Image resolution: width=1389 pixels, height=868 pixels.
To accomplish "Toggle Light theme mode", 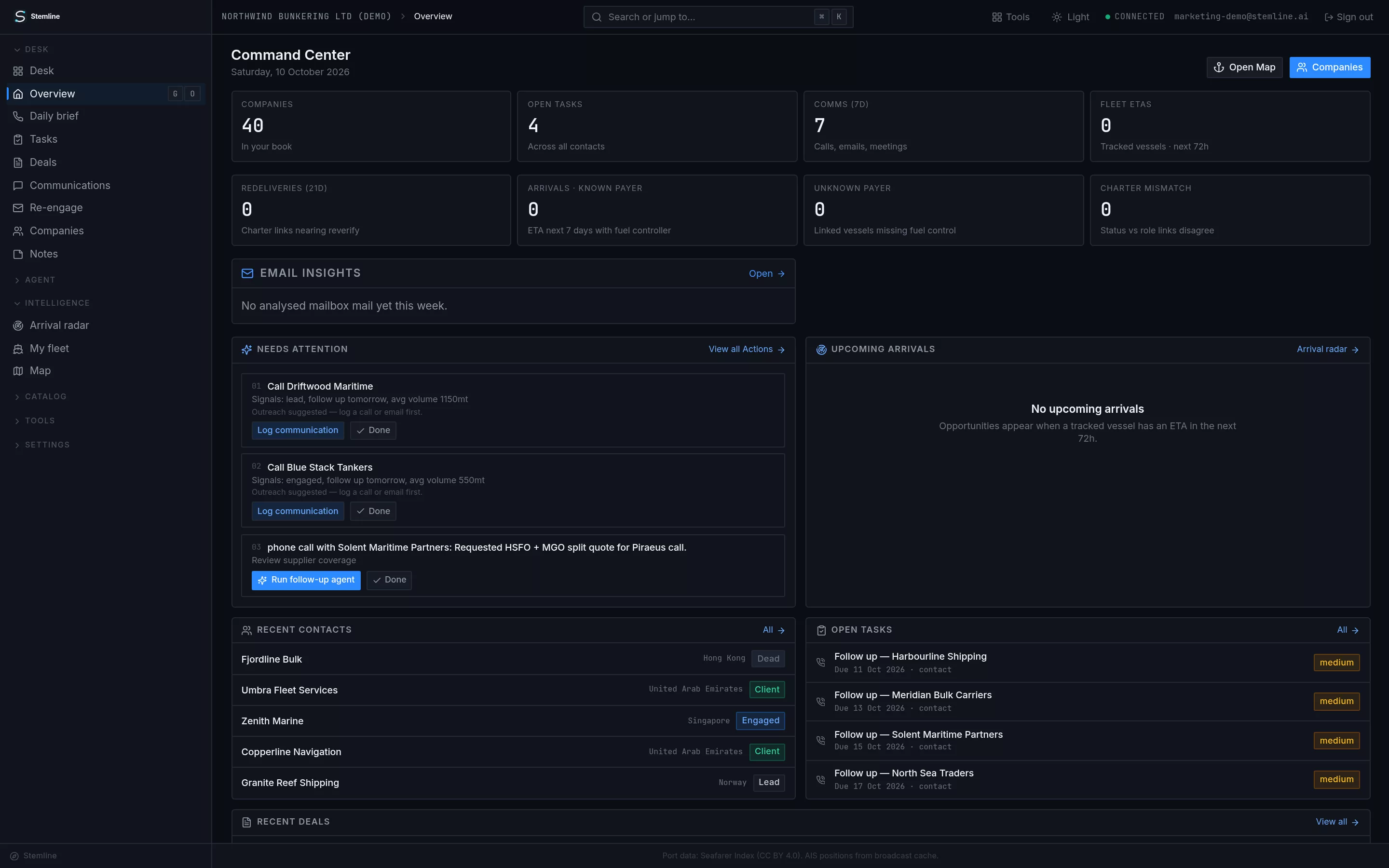I will (1070, 17).
